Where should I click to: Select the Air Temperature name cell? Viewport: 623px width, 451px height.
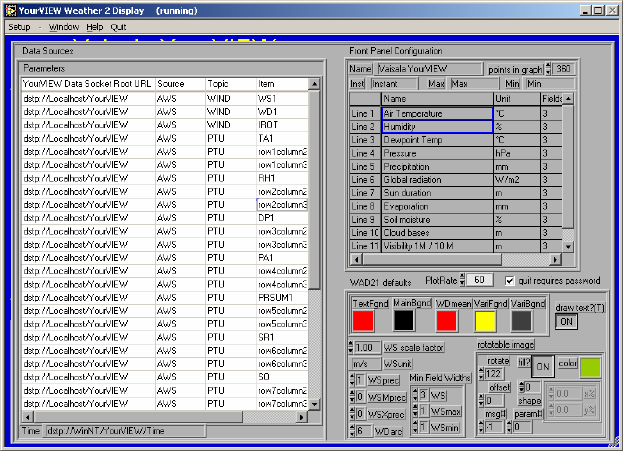pyautogui.click(x=437, y=114)
